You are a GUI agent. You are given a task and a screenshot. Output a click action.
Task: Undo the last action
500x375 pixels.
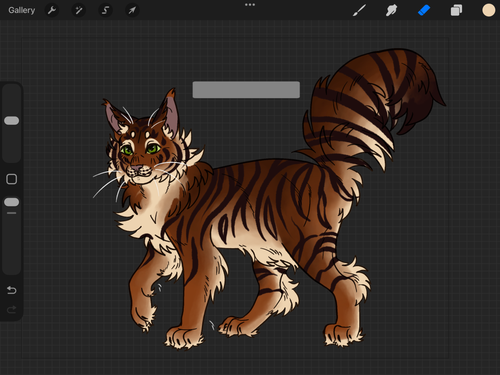(12, 290)
